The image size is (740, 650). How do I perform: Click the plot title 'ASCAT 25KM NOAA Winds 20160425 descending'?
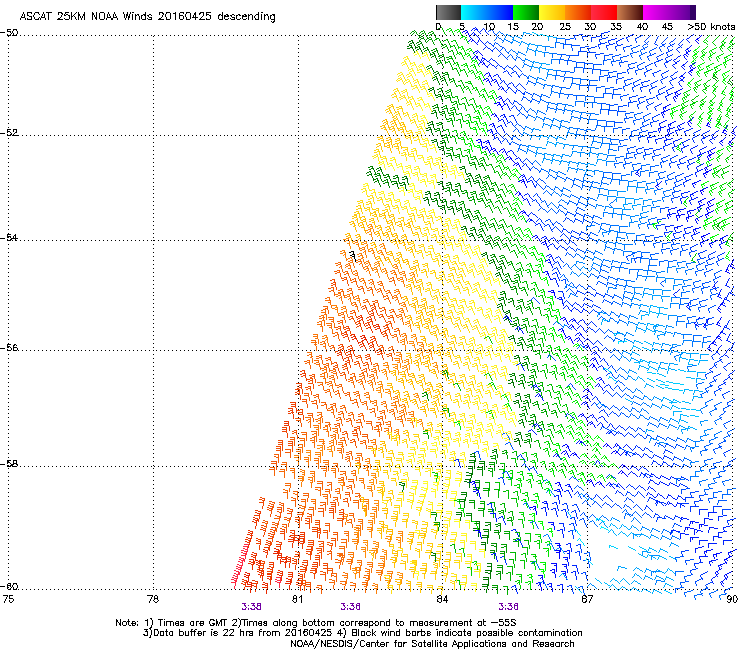(x=148, y=16)
